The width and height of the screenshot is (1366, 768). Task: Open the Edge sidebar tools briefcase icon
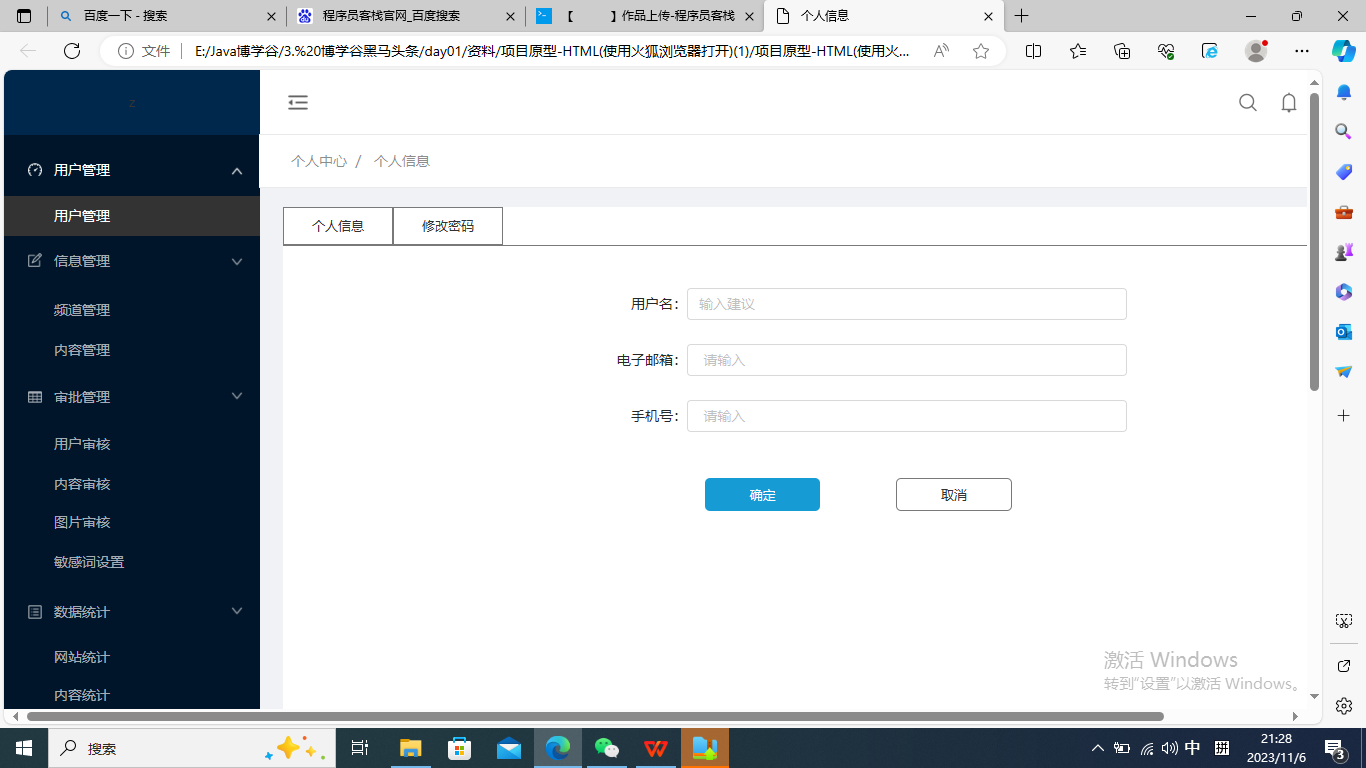pyautogui.click(x=1344, y=212)
